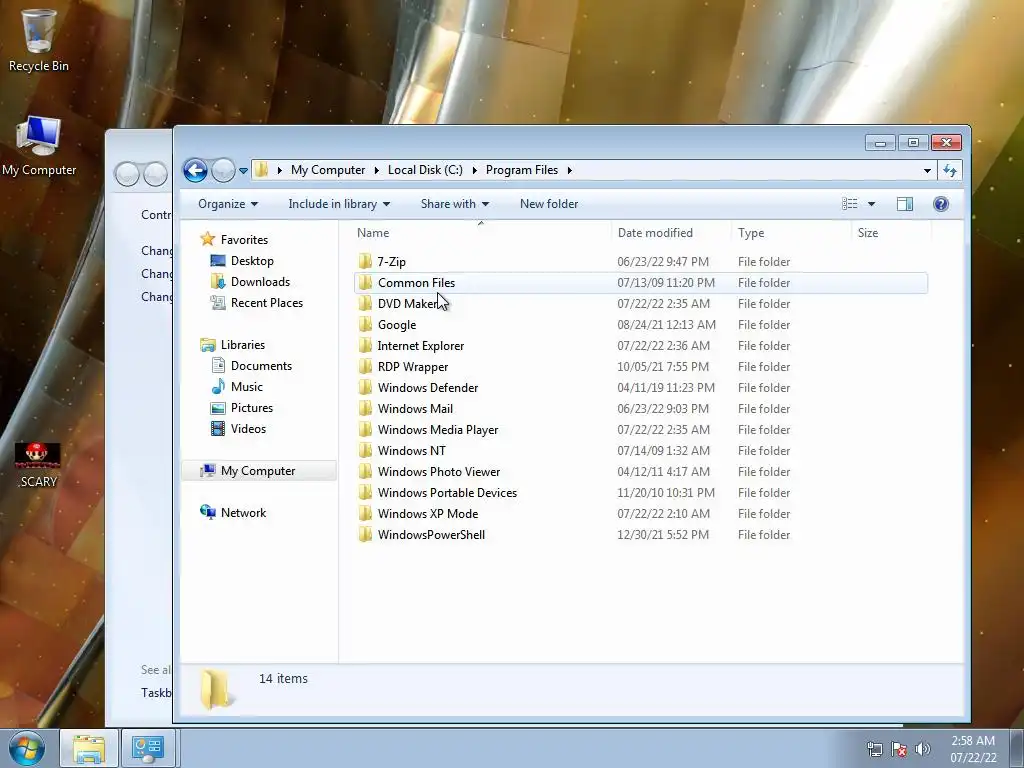Select the Windows Mail folder icon
Screen dimensions: 1024x768
[x=365, y=408]
